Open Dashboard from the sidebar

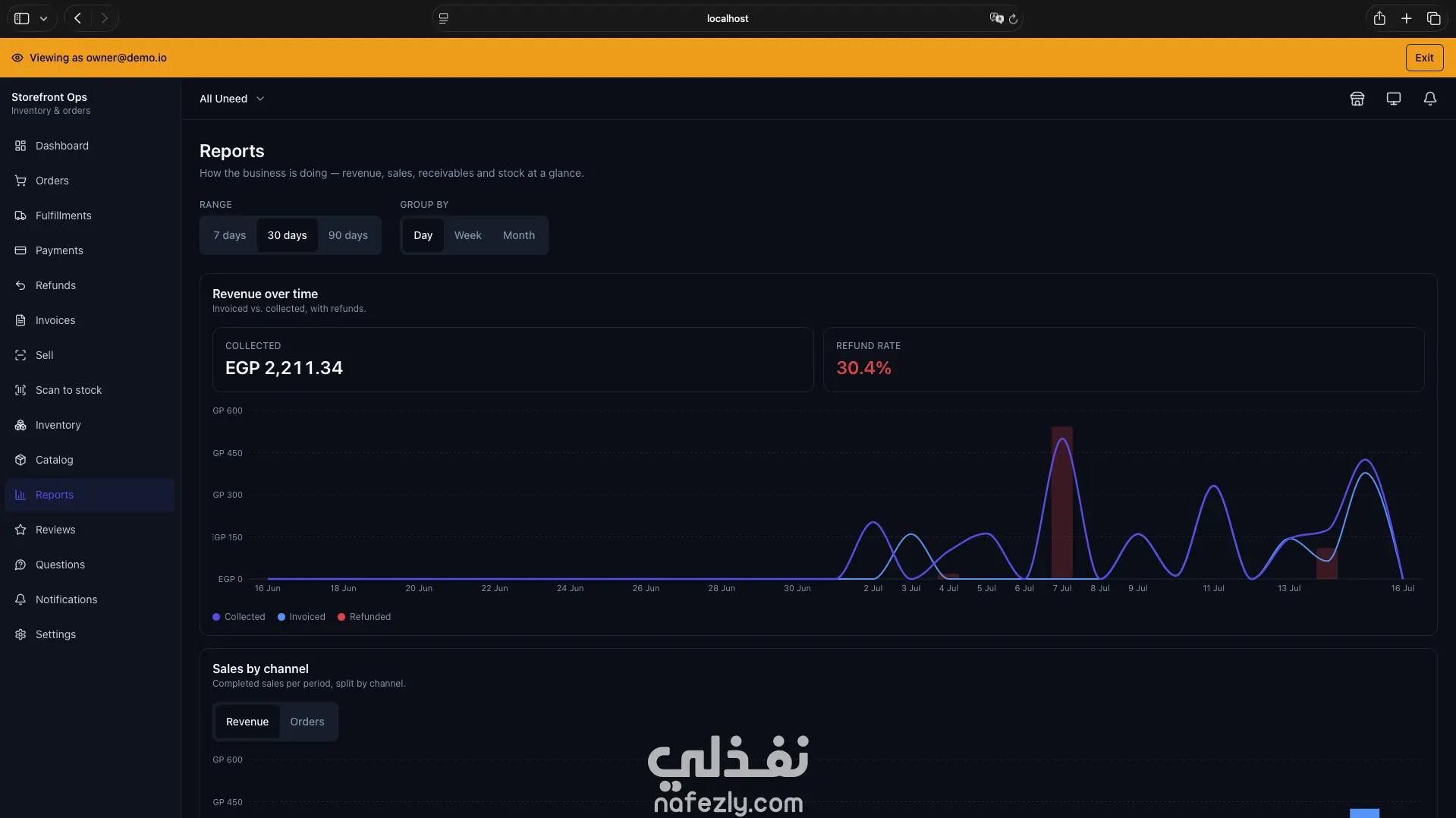[90, 146]
